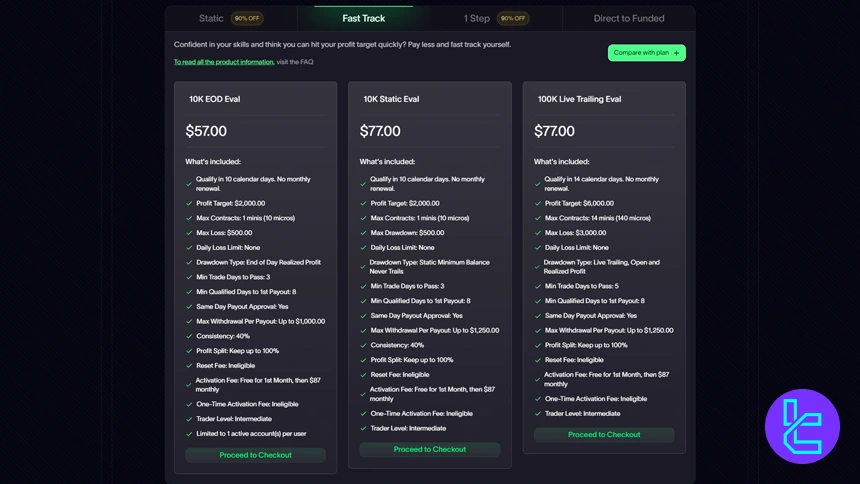The image size is (860, 484).
Task: Proceed to Checkout for 10K Static Eval
Action: pyautogui.click(x=429, y=449)
